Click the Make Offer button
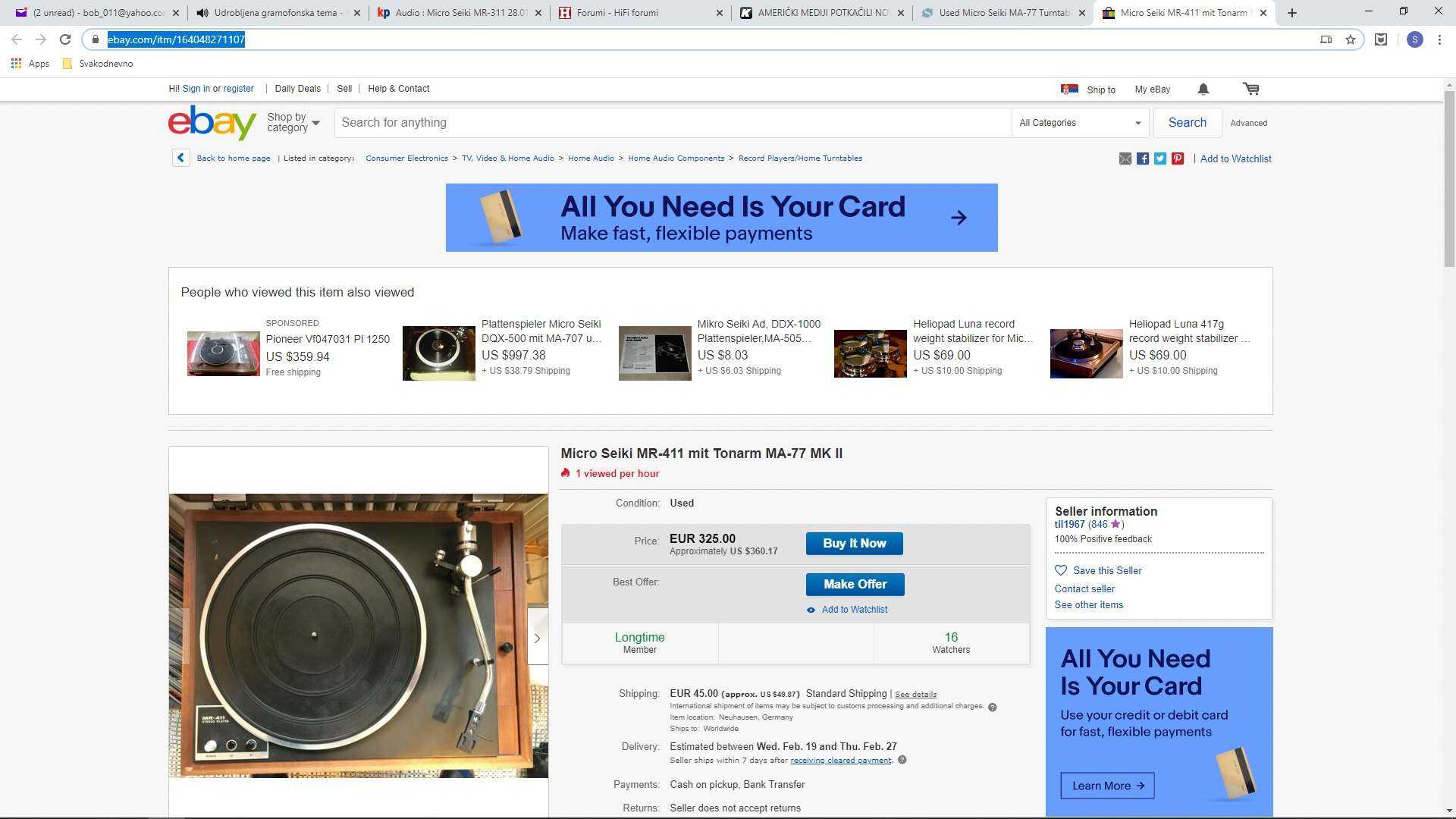The image size is (1456, 819). pyautogui.click(x=855, y=585)
